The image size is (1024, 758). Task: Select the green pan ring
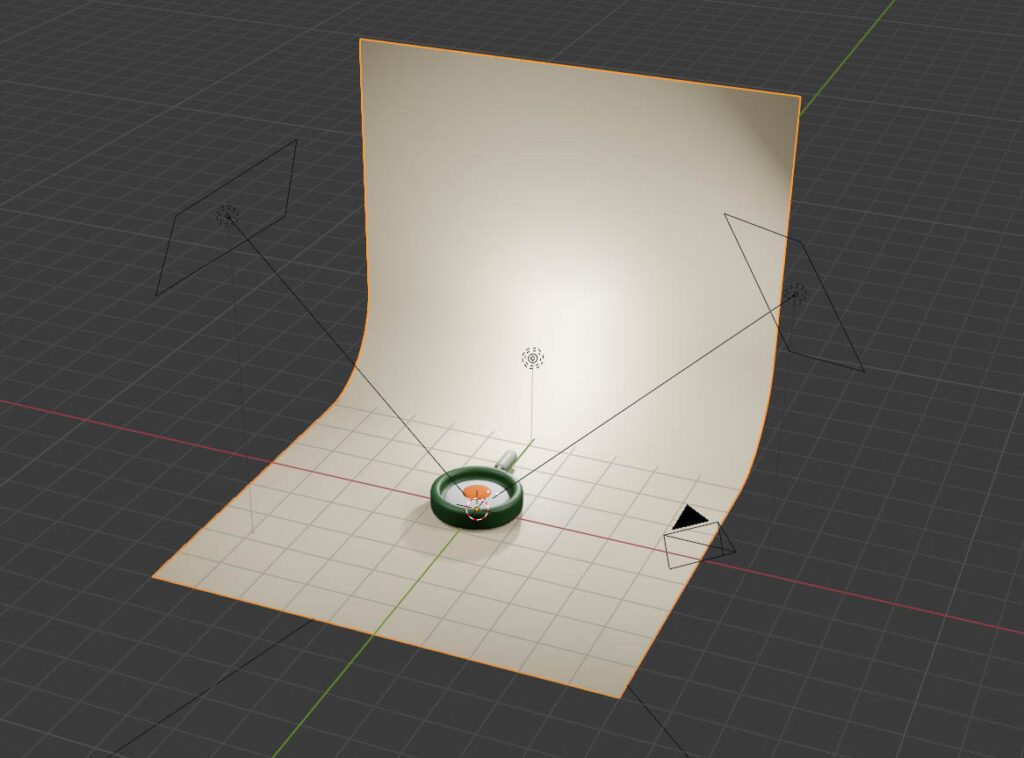point(442,501)
